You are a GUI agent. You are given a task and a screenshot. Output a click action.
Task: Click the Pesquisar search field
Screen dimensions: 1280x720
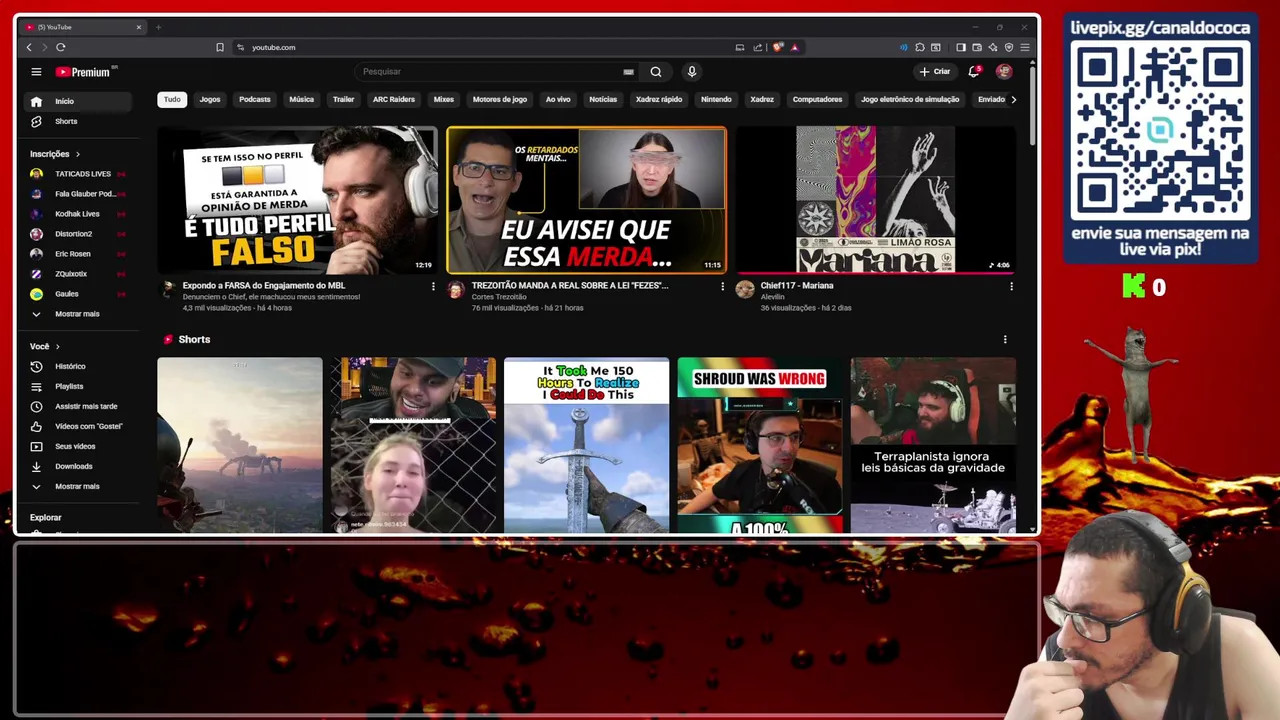tap(490, 72)
